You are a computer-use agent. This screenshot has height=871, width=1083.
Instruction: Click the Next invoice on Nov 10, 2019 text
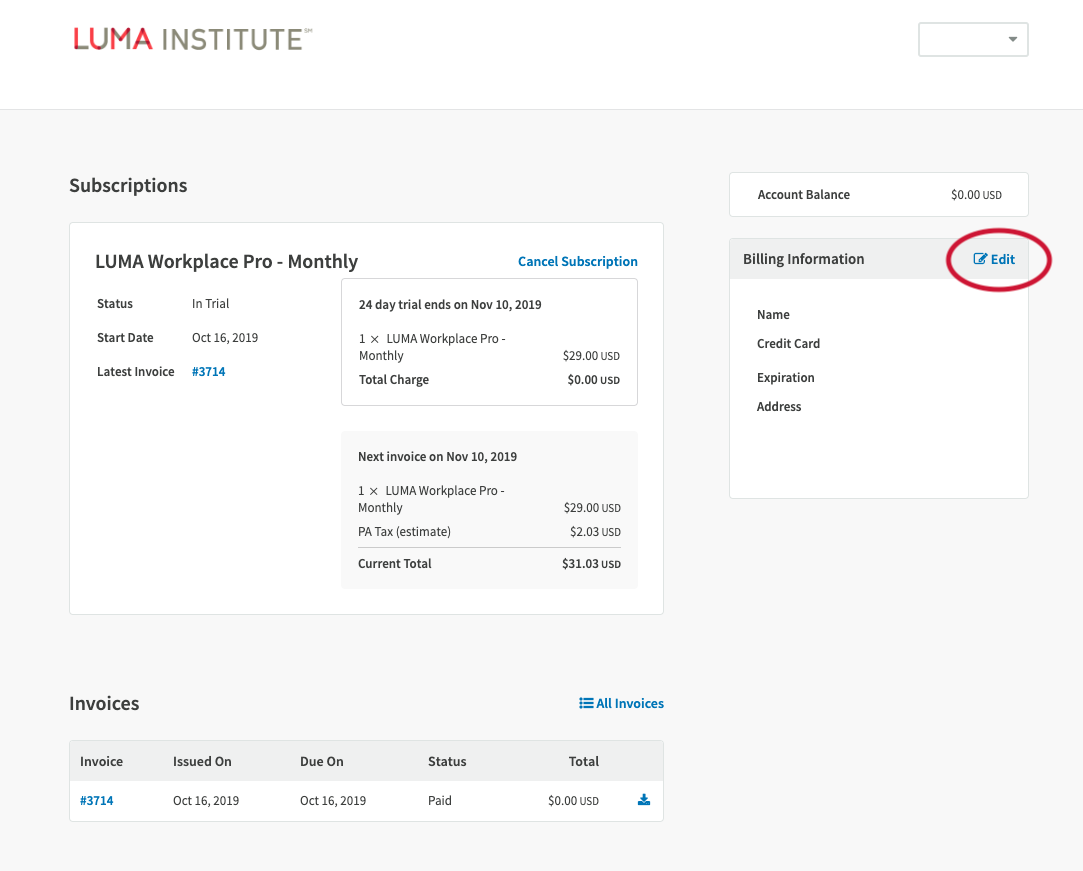437,457
